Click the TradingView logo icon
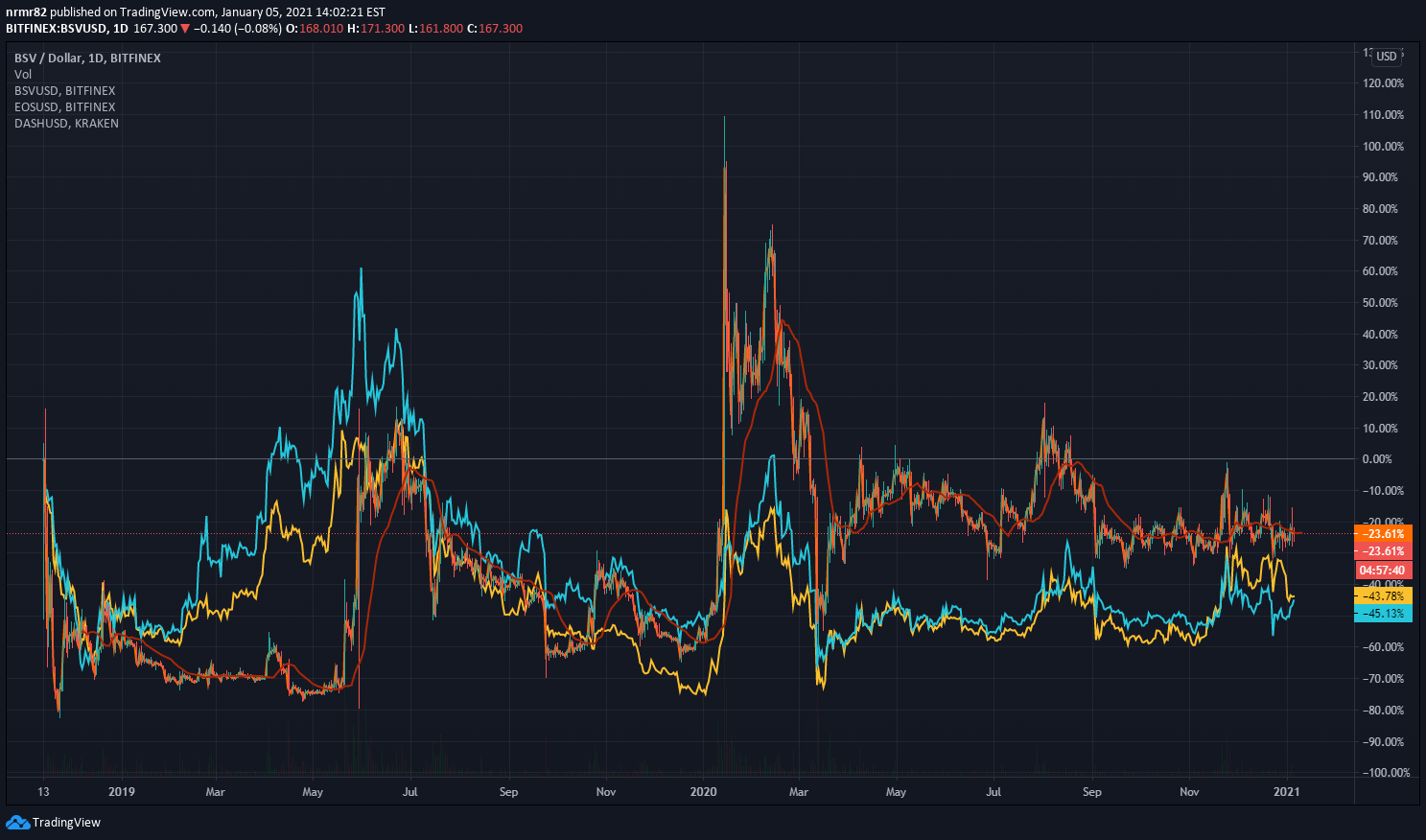The width and height of the screenshot is (1426, 840). click(x=17, y=822)
